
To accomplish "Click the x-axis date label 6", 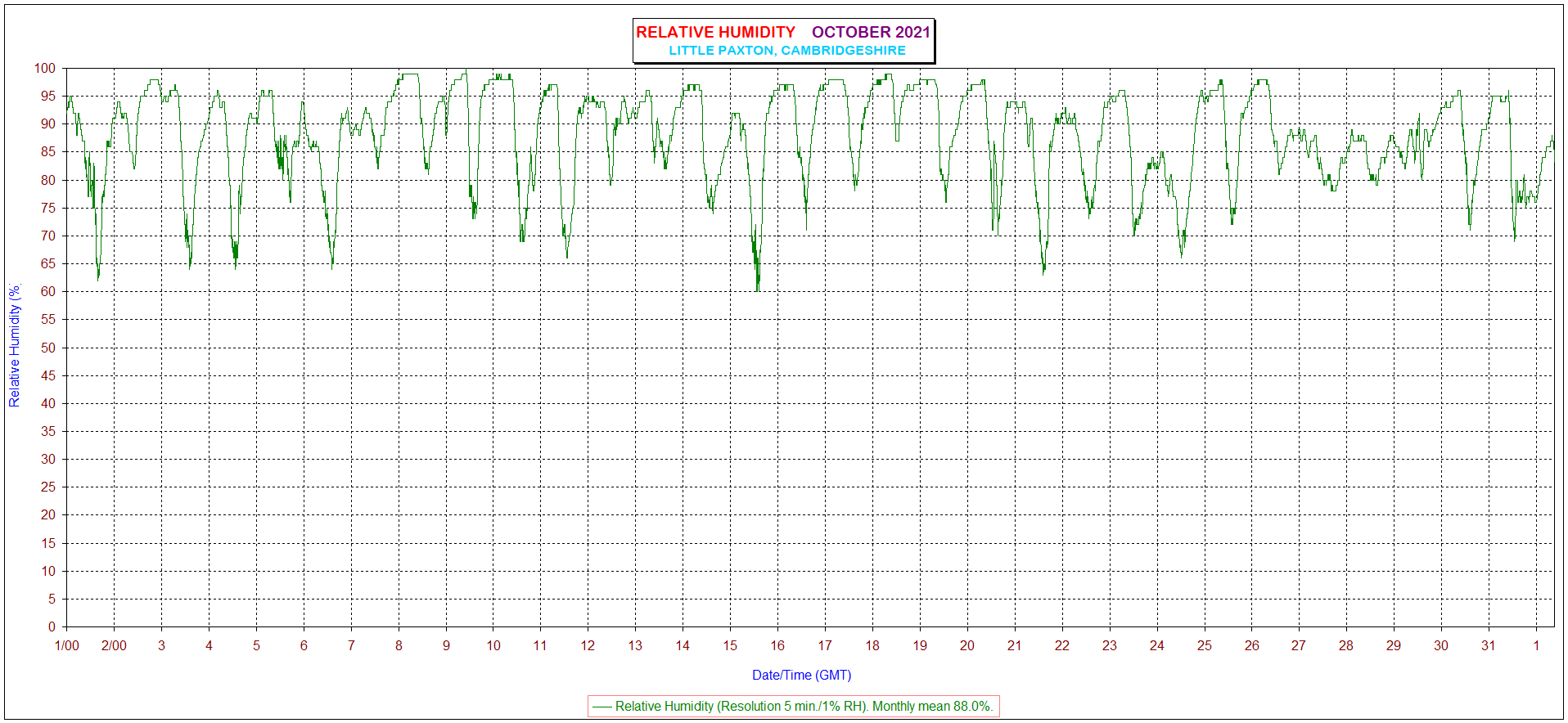I will point(304,645).
